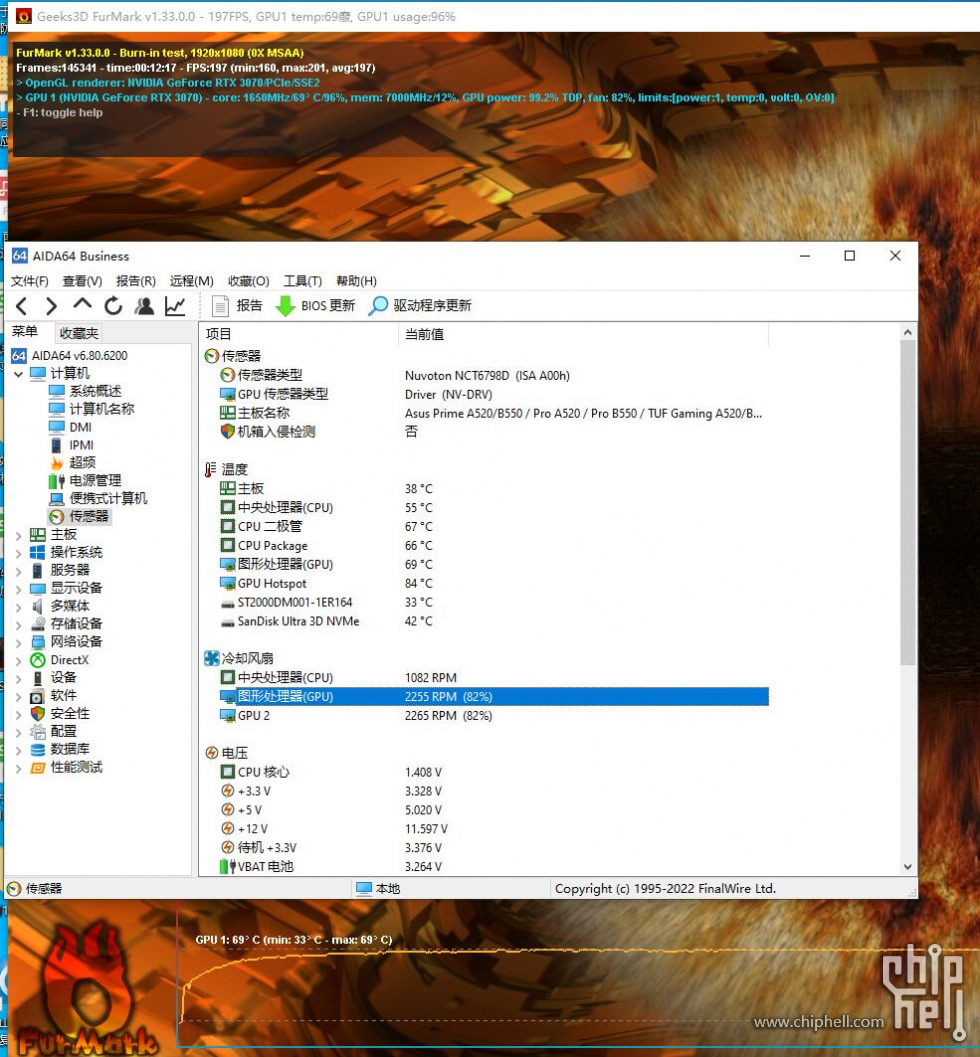Switch to the 收藏夹 tab
This screenshot has width=980, height=1057.
pos(79,333)
